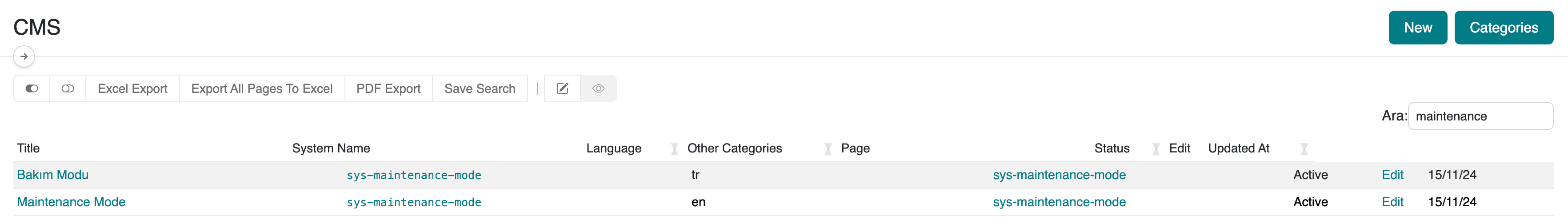Open the Other Categories column filter
Image resolution: width=1568 pixels, height=224 pixels.
pyautogui.click(x=828, y=149)
